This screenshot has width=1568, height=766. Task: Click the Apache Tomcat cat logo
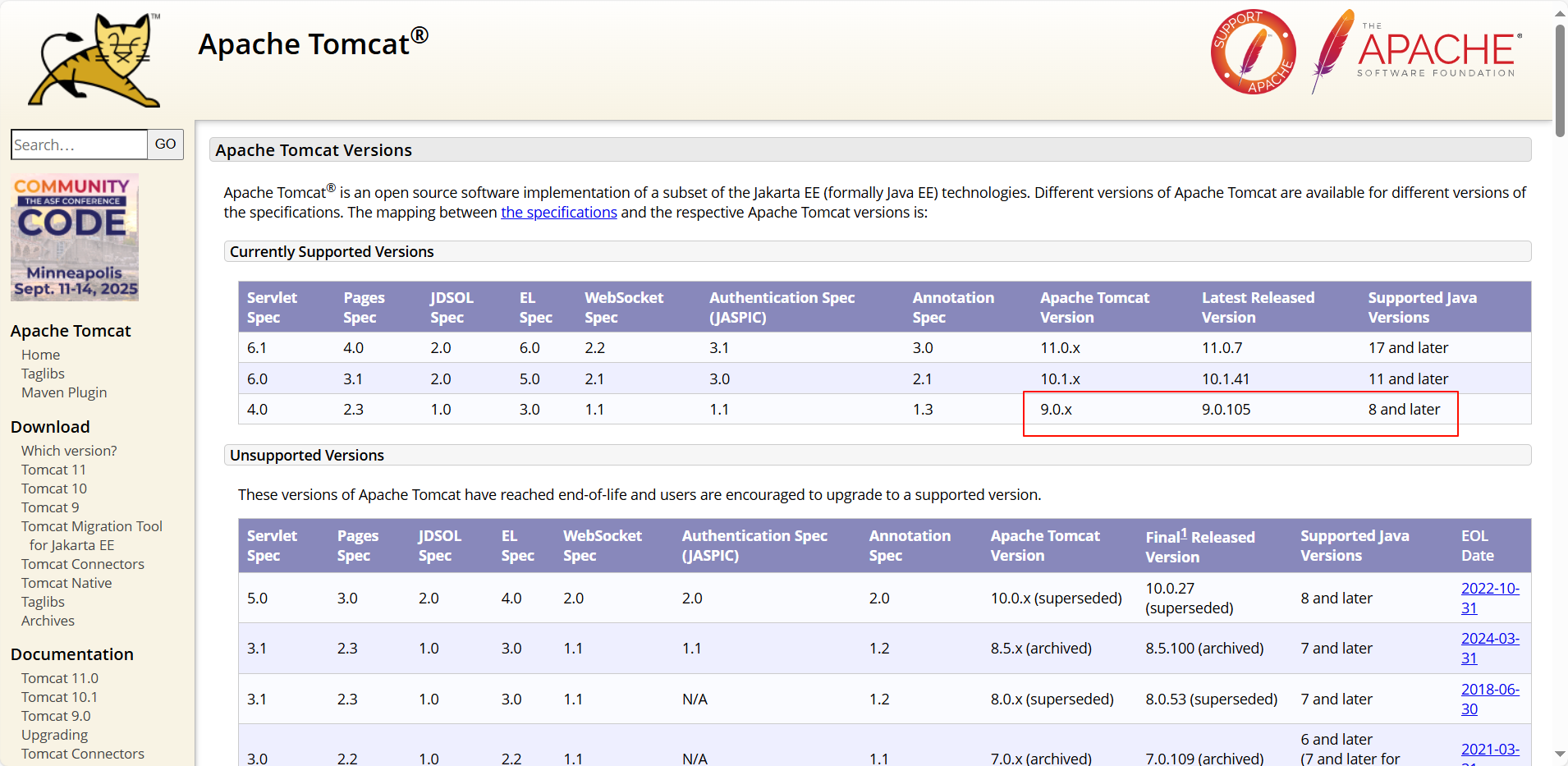(94, 60)
